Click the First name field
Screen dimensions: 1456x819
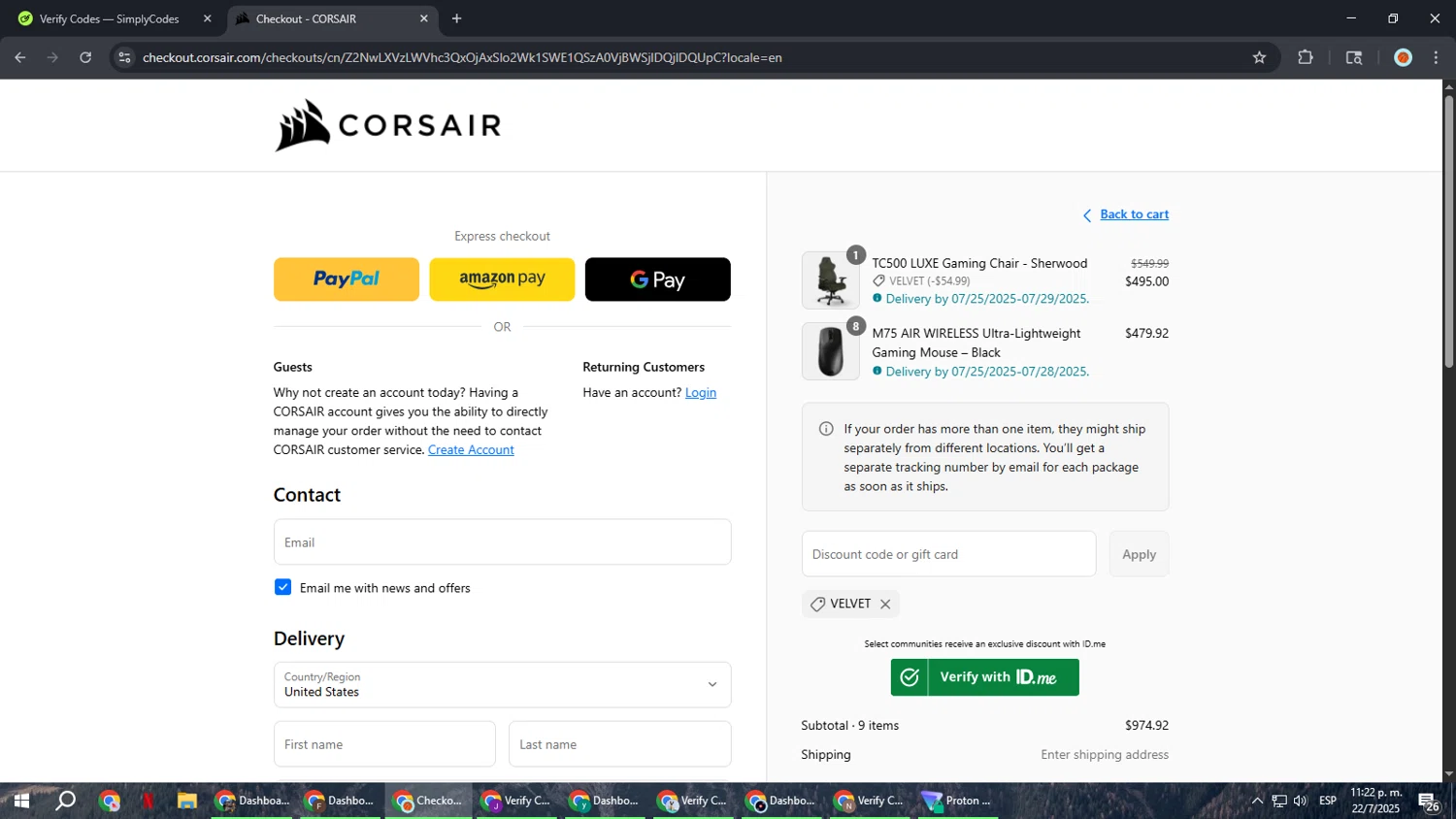coord(384,744)
